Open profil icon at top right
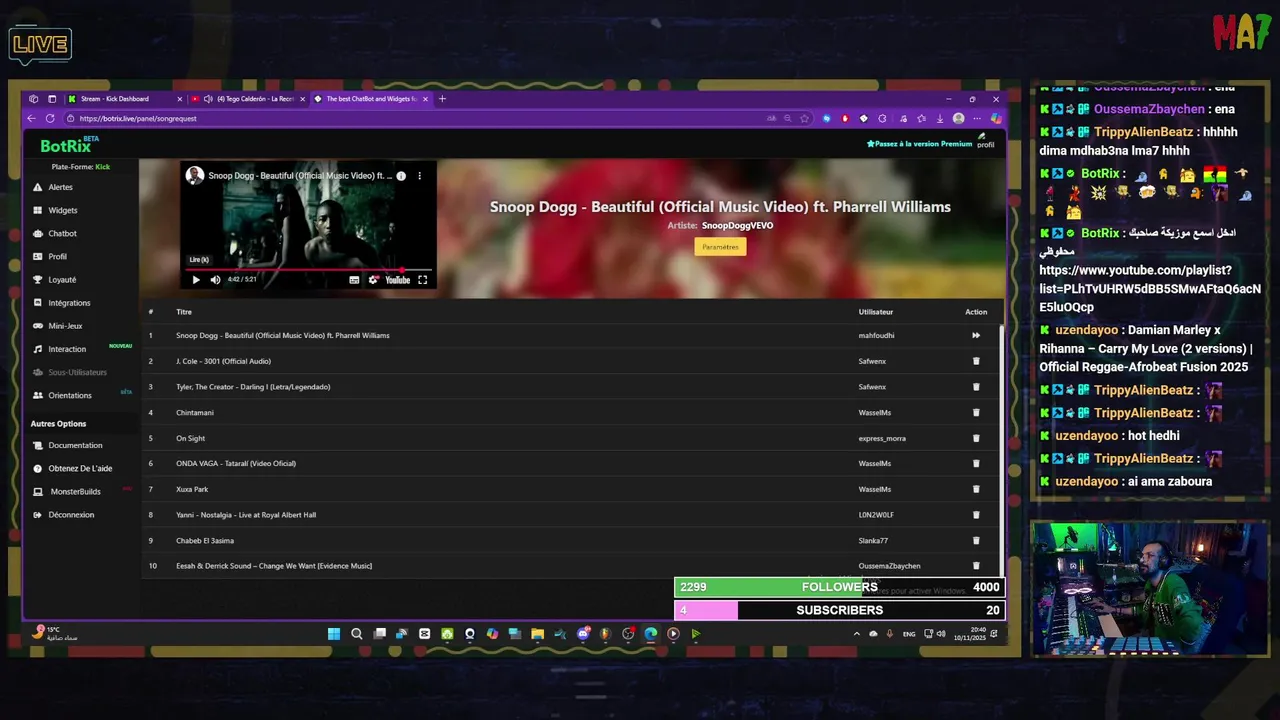1280x720 pixels. pos(985,142)
